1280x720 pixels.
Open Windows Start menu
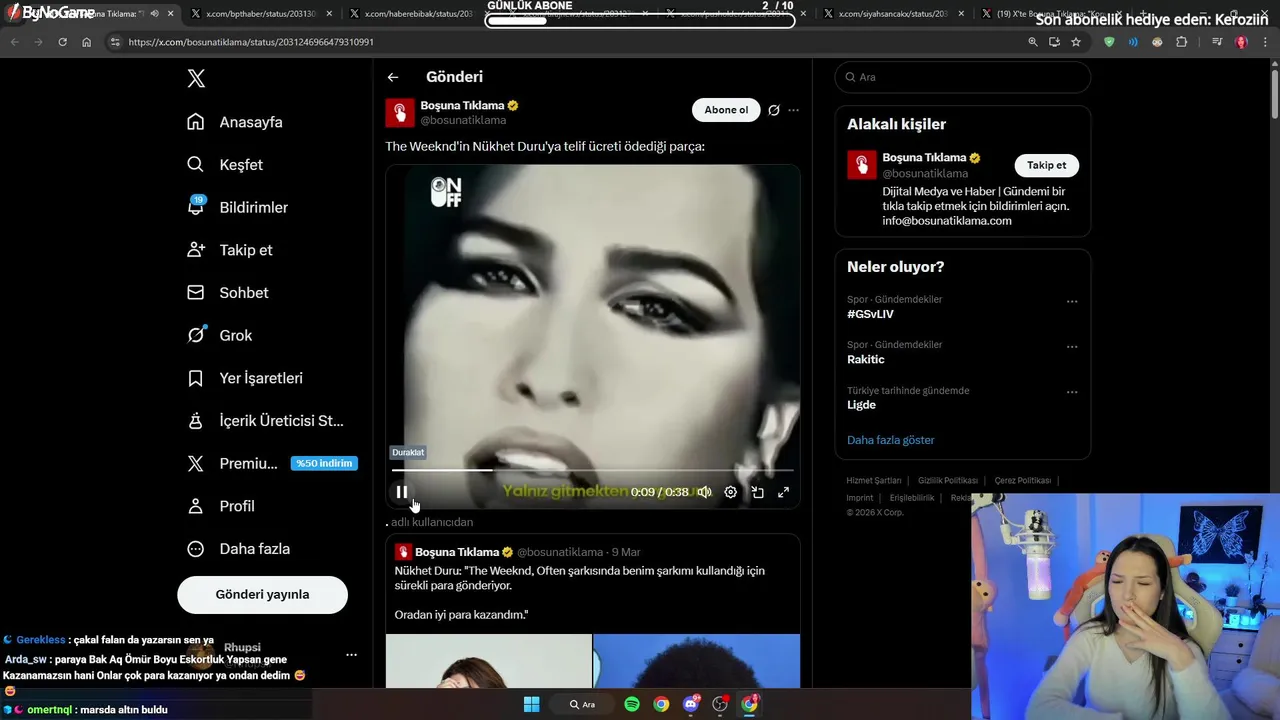click(531, 704)
